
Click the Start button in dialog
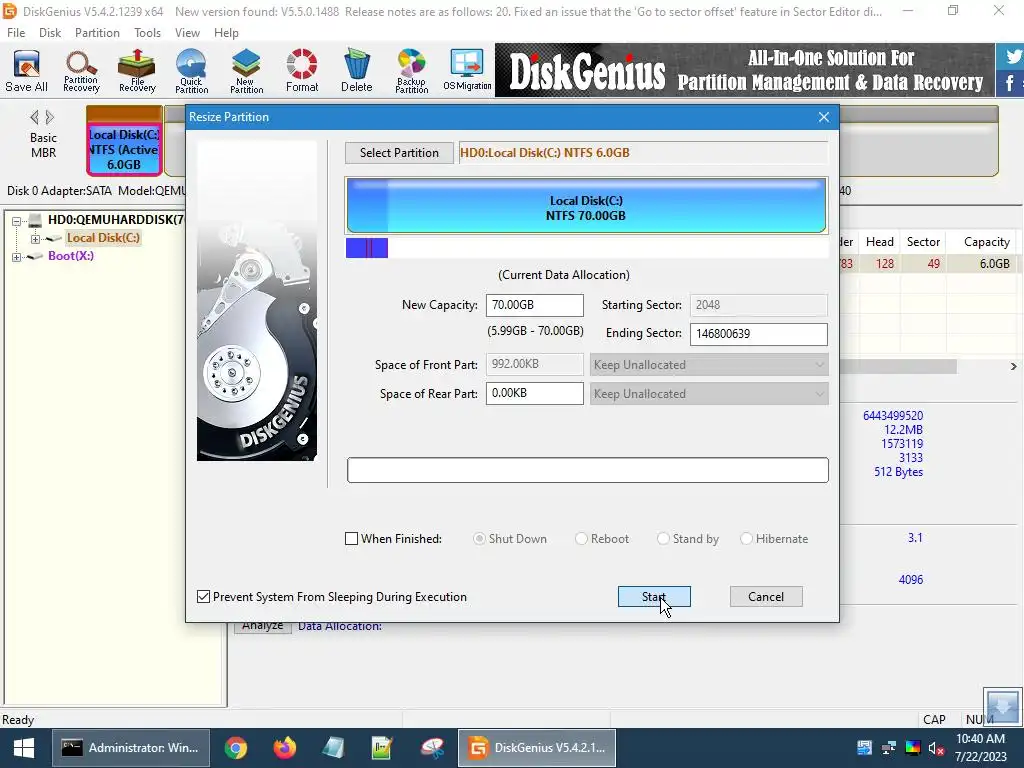point(654,597)
